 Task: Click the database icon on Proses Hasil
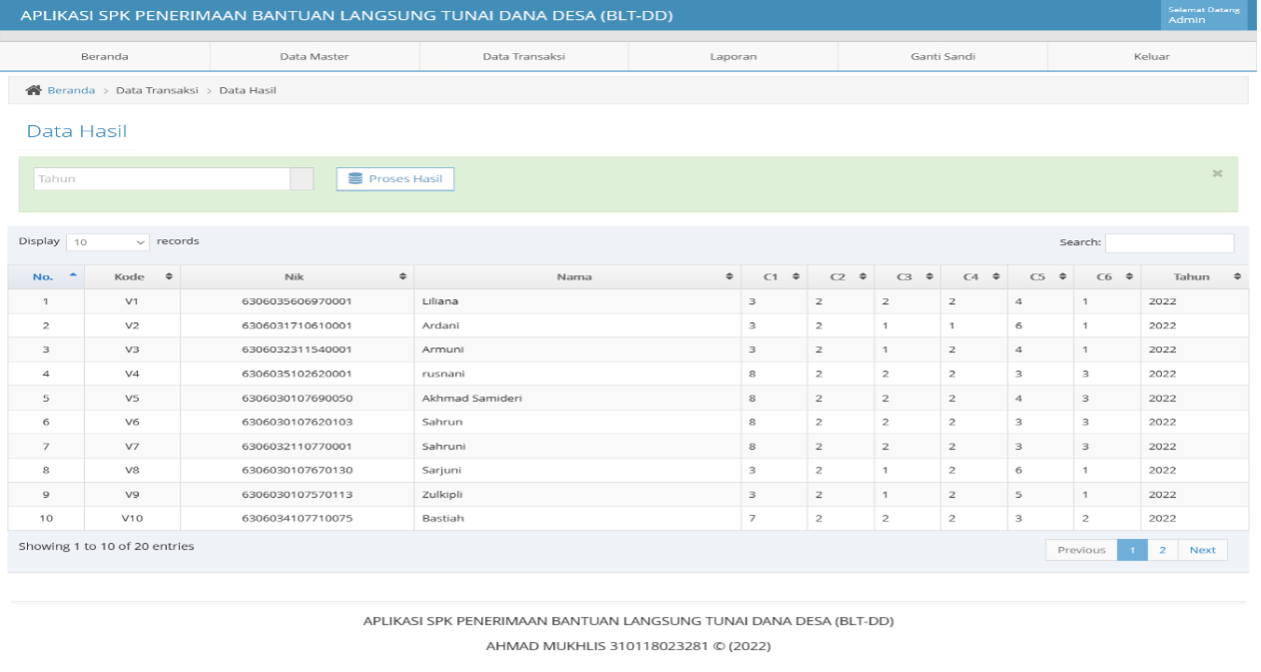(x=355, y=179)
